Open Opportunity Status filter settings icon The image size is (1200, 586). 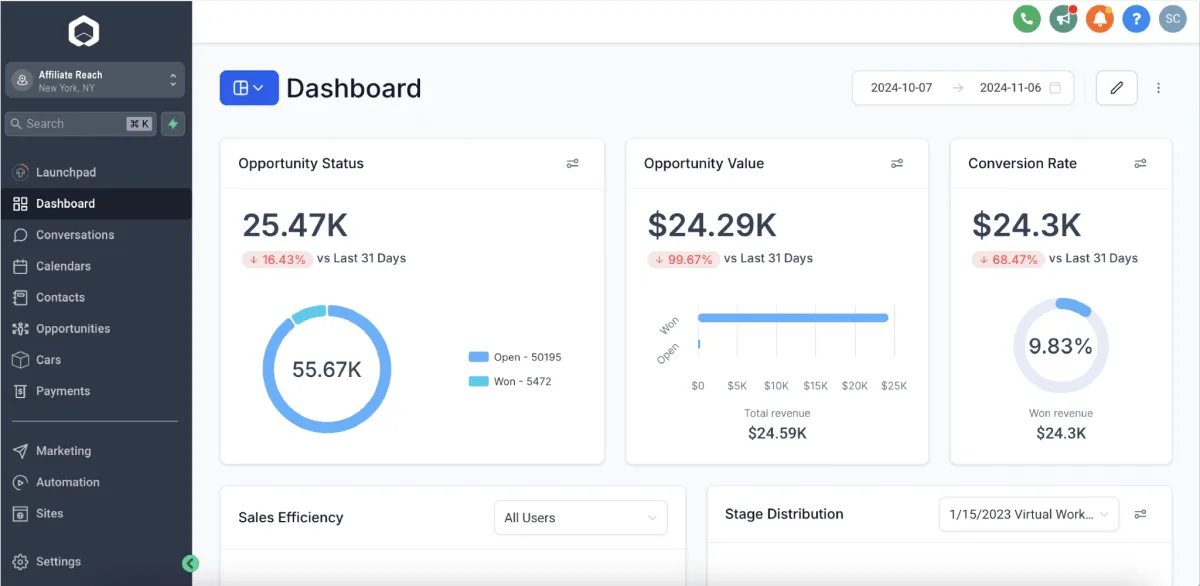point(573,164)
